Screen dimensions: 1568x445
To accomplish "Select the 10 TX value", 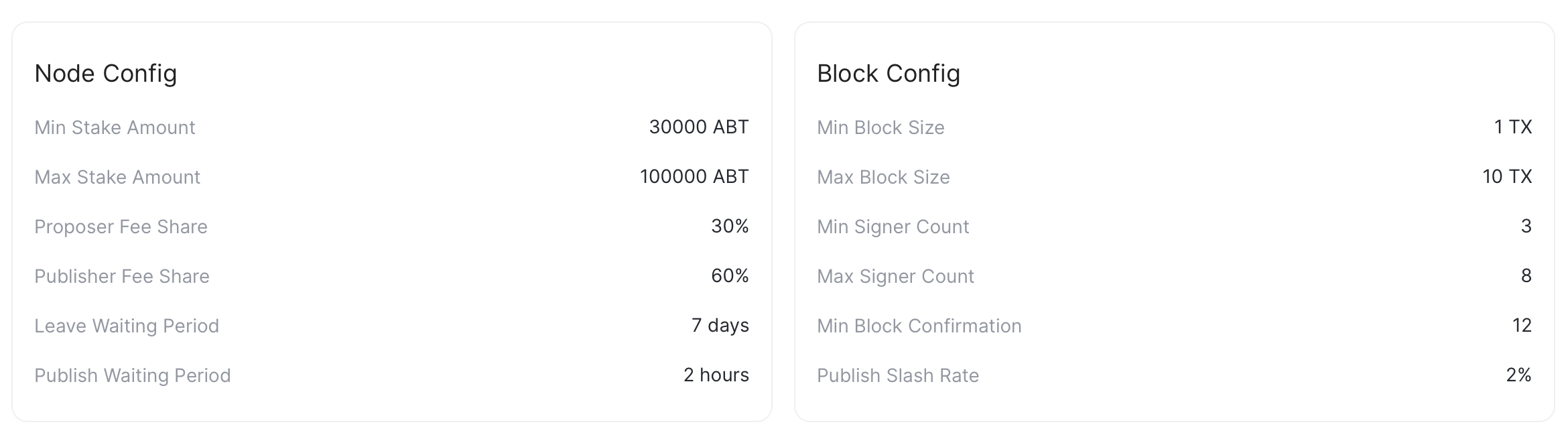I will [x=1507, y=177].
